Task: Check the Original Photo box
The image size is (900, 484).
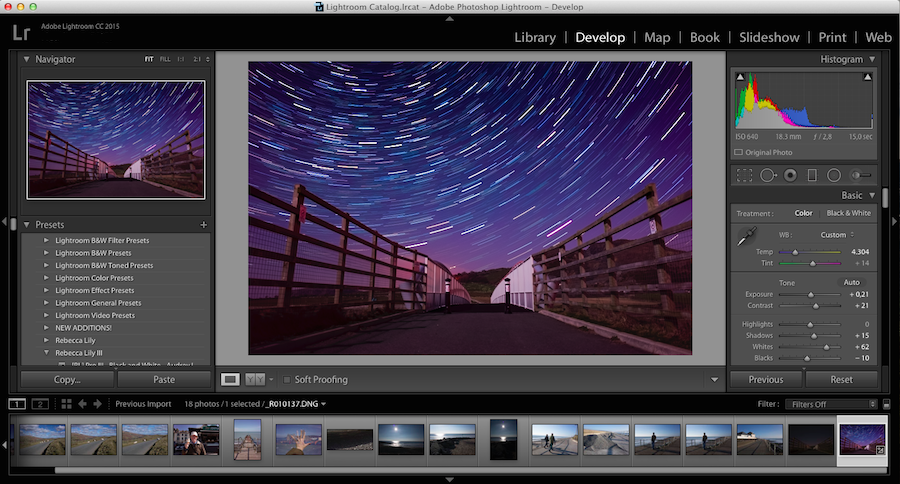Action: [738, 152]
